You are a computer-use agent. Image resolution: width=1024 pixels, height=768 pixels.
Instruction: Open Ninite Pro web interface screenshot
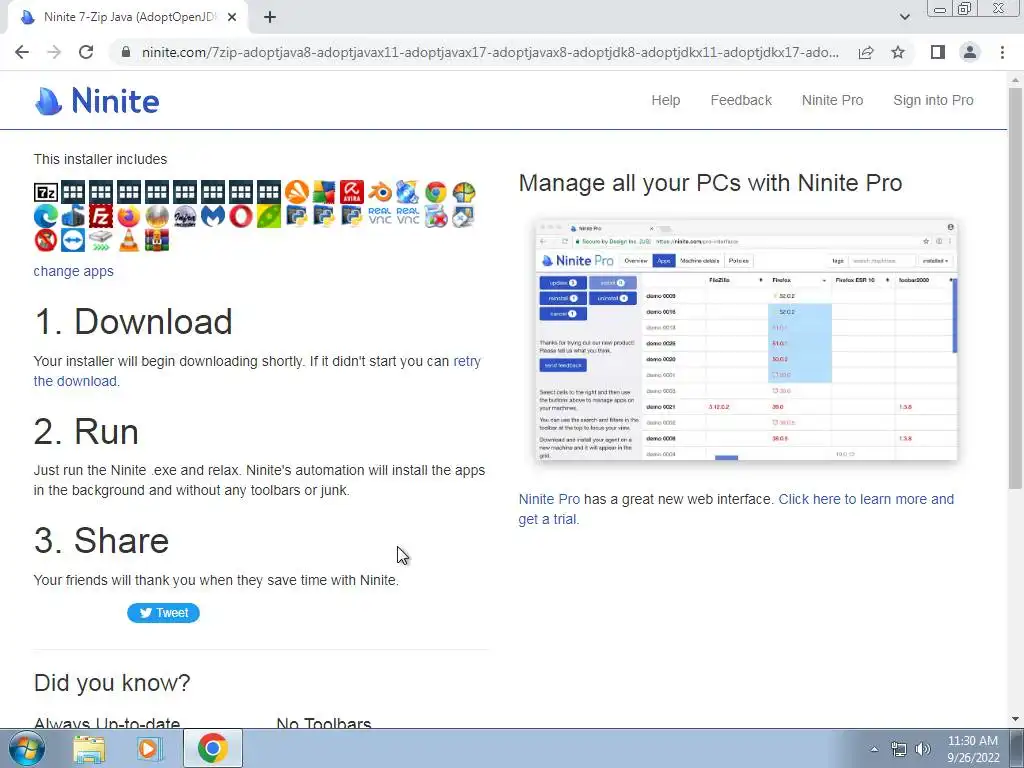point(746,340)
